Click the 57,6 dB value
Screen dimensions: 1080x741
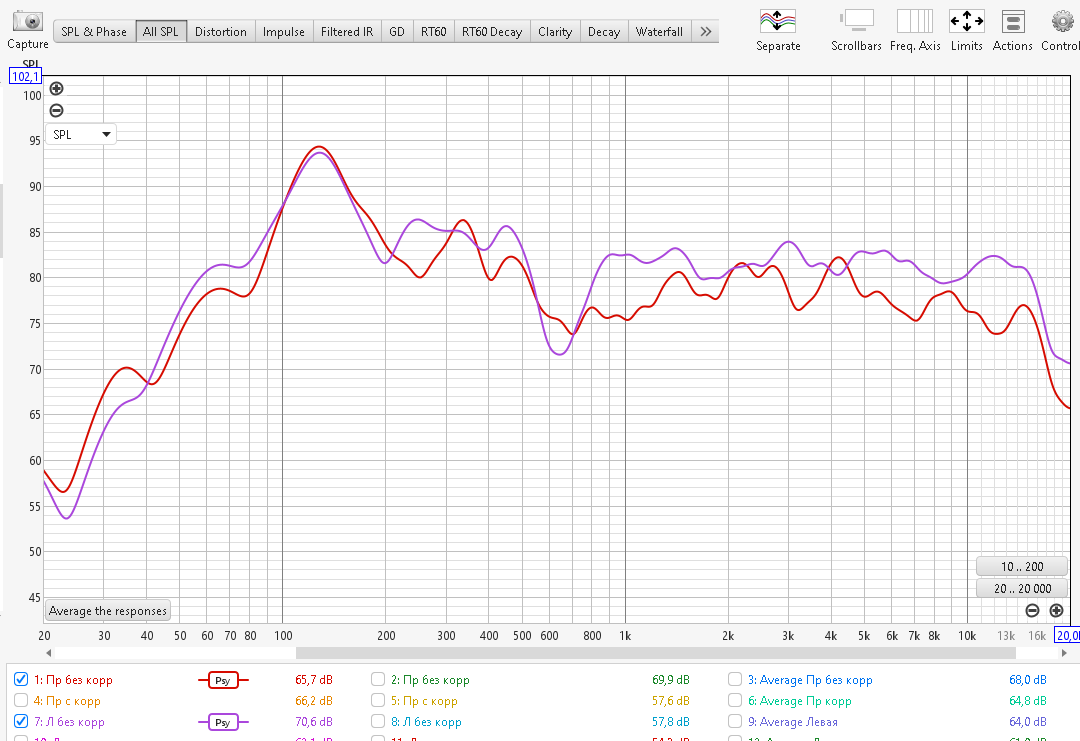click(x=670, y=701)
